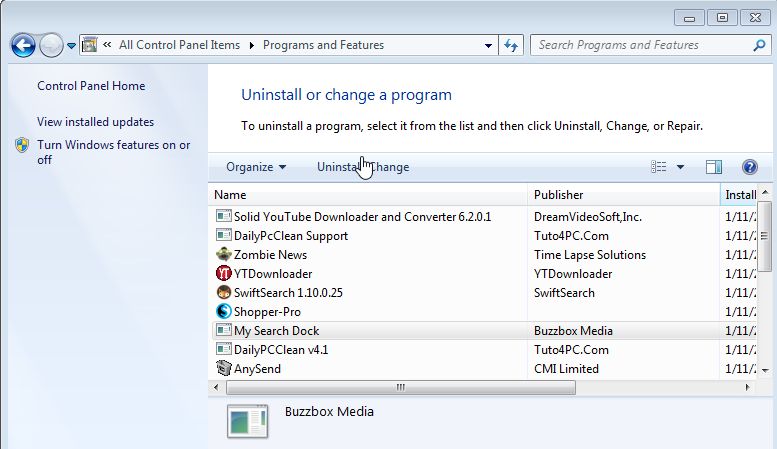Toggle the preview pane icon
777x449 pixels.
tap(714, 167)
